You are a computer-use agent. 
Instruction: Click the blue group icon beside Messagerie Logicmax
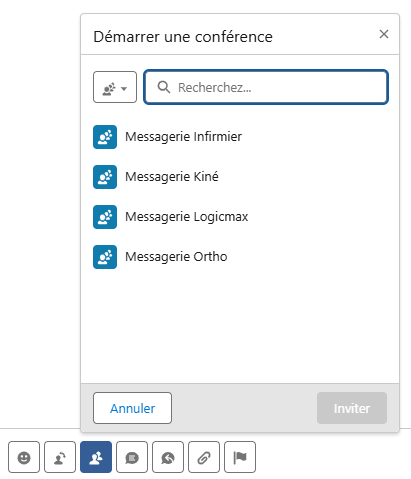[x=105, y=217]
